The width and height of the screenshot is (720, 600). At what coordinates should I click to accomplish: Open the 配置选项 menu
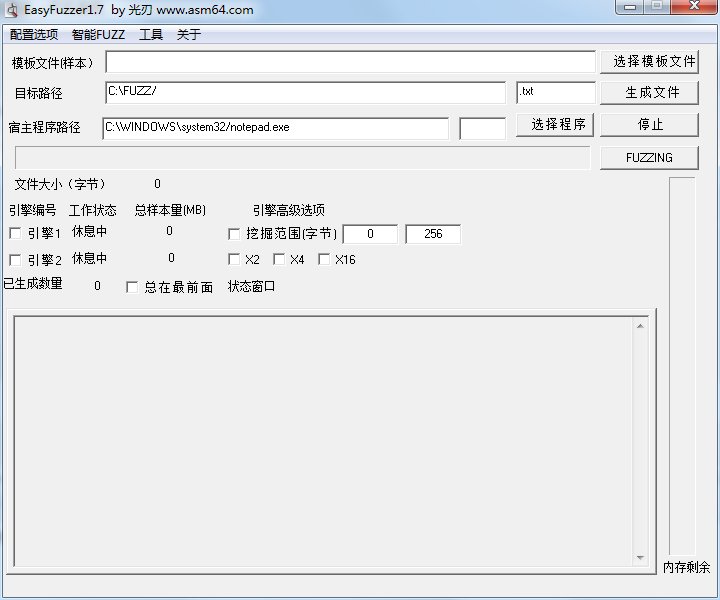[x=34, y=34]
